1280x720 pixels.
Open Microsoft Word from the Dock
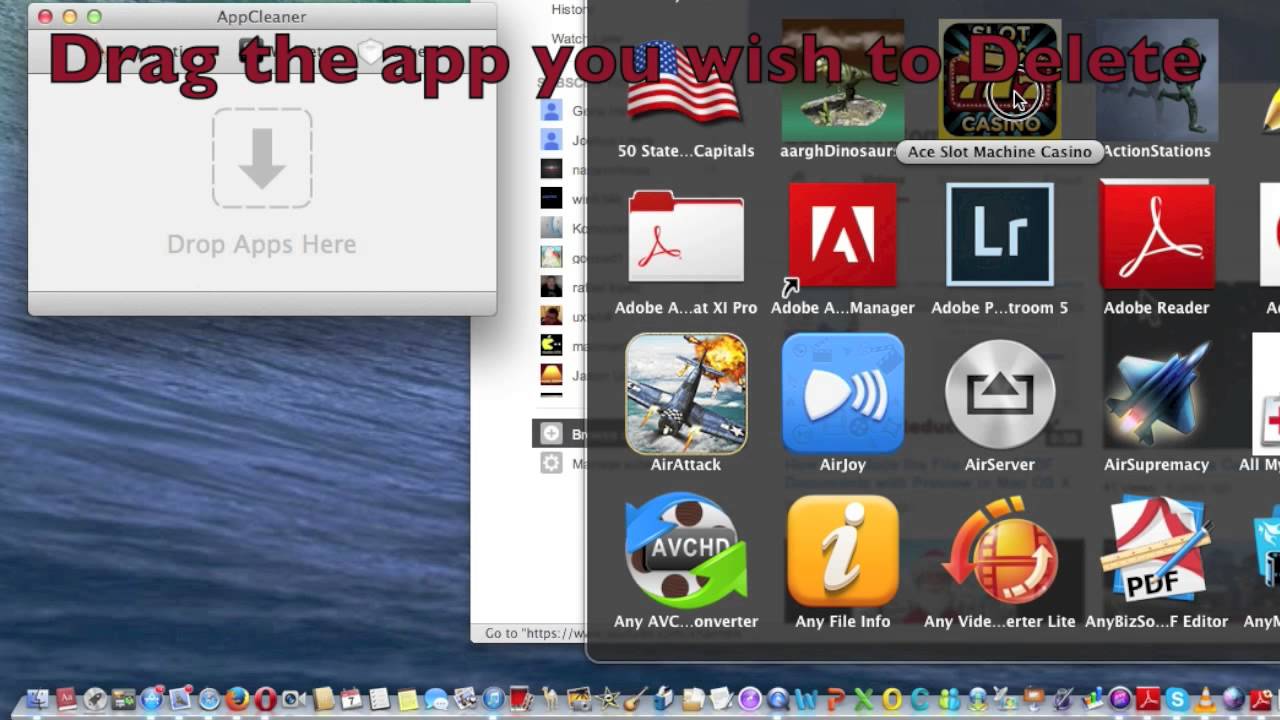(x=805, y=700)
